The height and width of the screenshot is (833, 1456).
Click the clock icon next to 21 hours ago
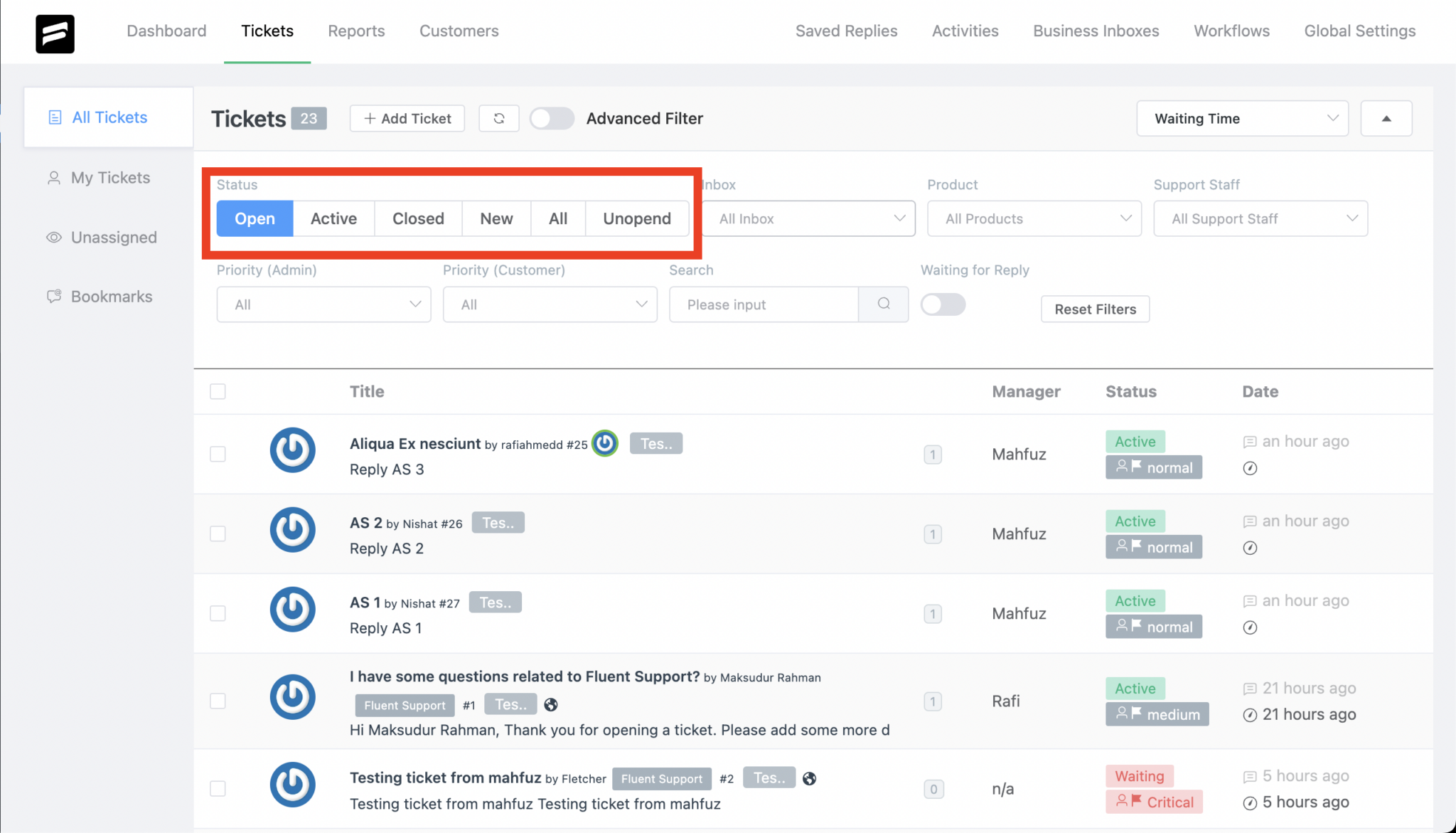(1250, 714)
